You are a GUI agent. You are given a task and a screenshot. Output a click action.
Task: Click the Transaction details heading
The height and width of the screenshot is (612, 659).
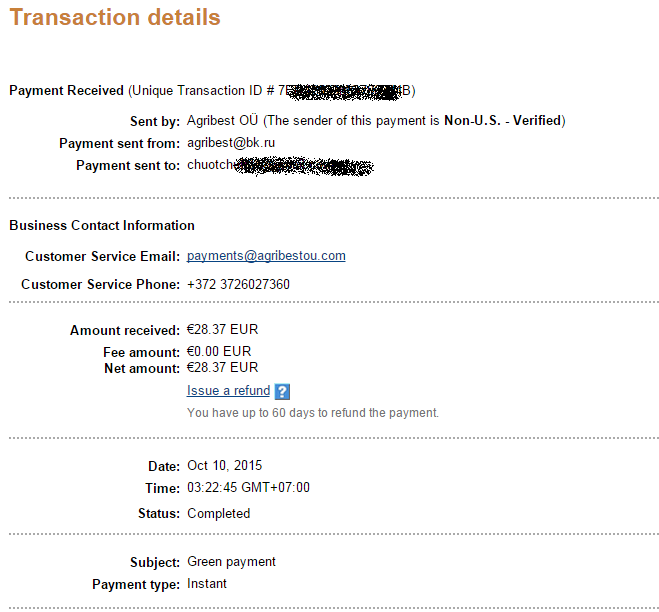point(115,18)
